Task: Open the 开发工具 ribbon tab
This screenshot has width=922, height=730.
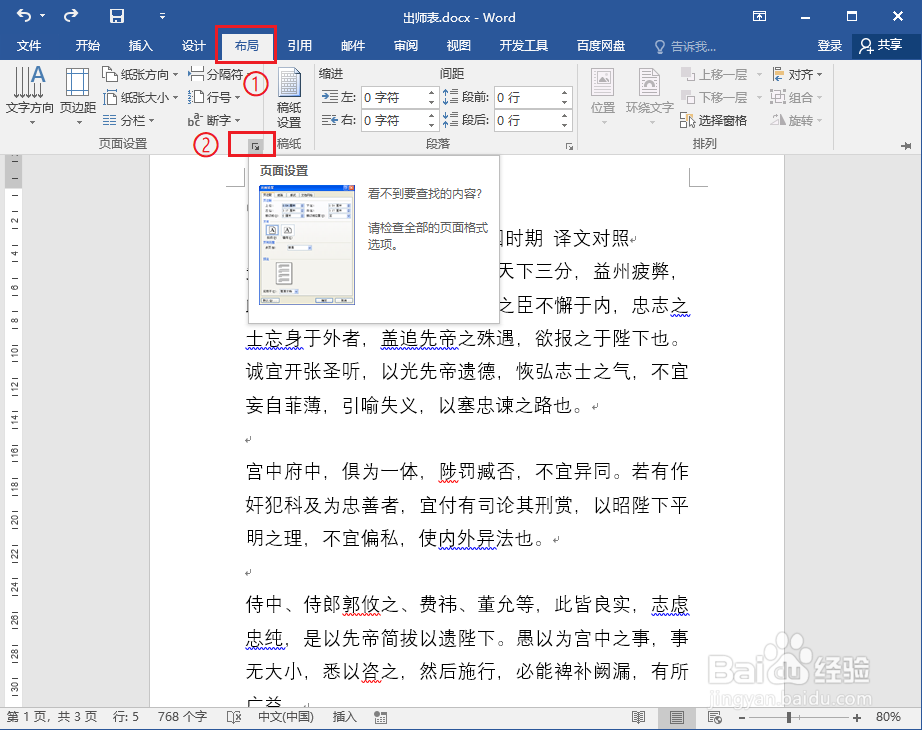Action: coord(525,45)
